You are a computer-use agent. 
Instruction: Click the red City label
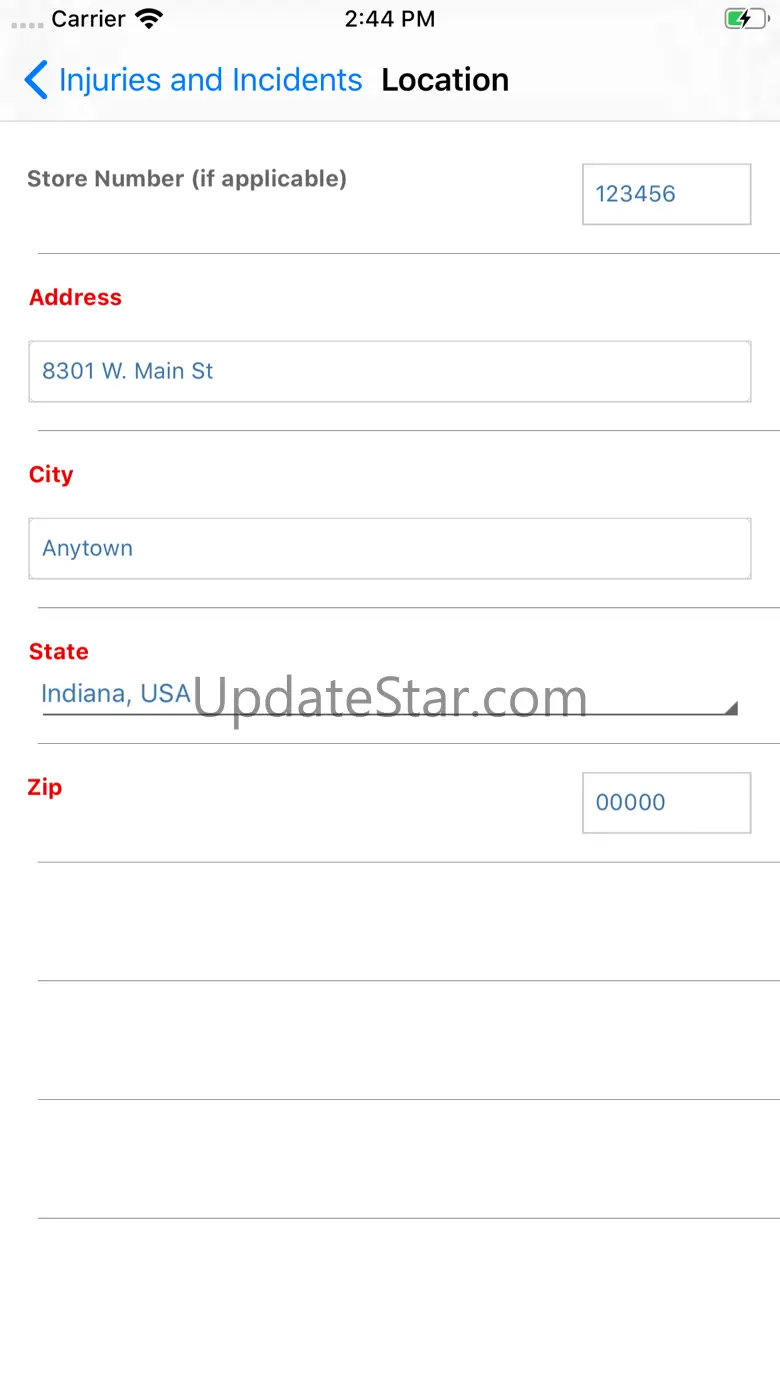pyautogui.click(x=51, y=474)
